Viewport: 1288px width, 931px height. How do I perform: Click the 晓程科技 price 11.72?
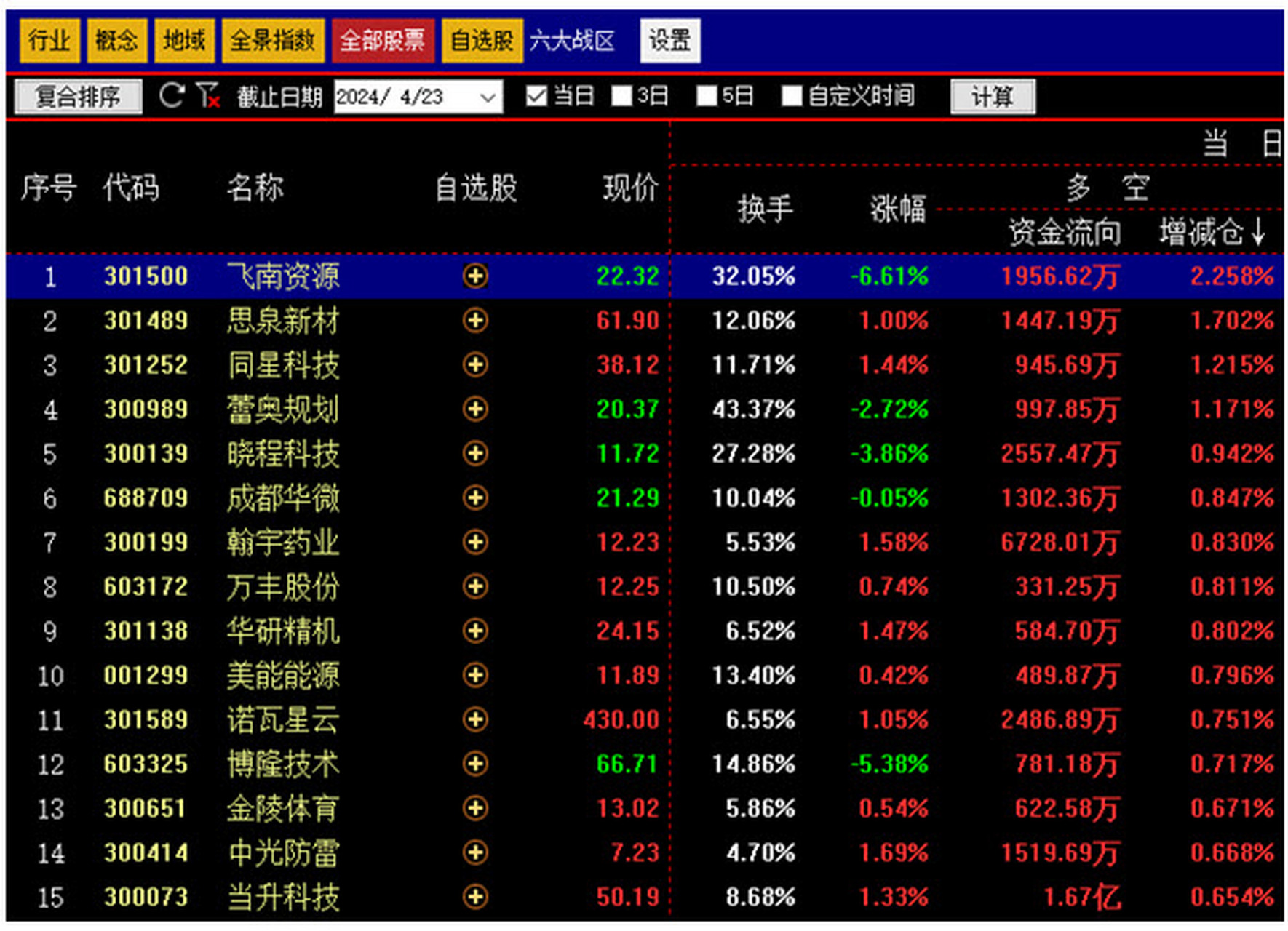pos(627,454)
